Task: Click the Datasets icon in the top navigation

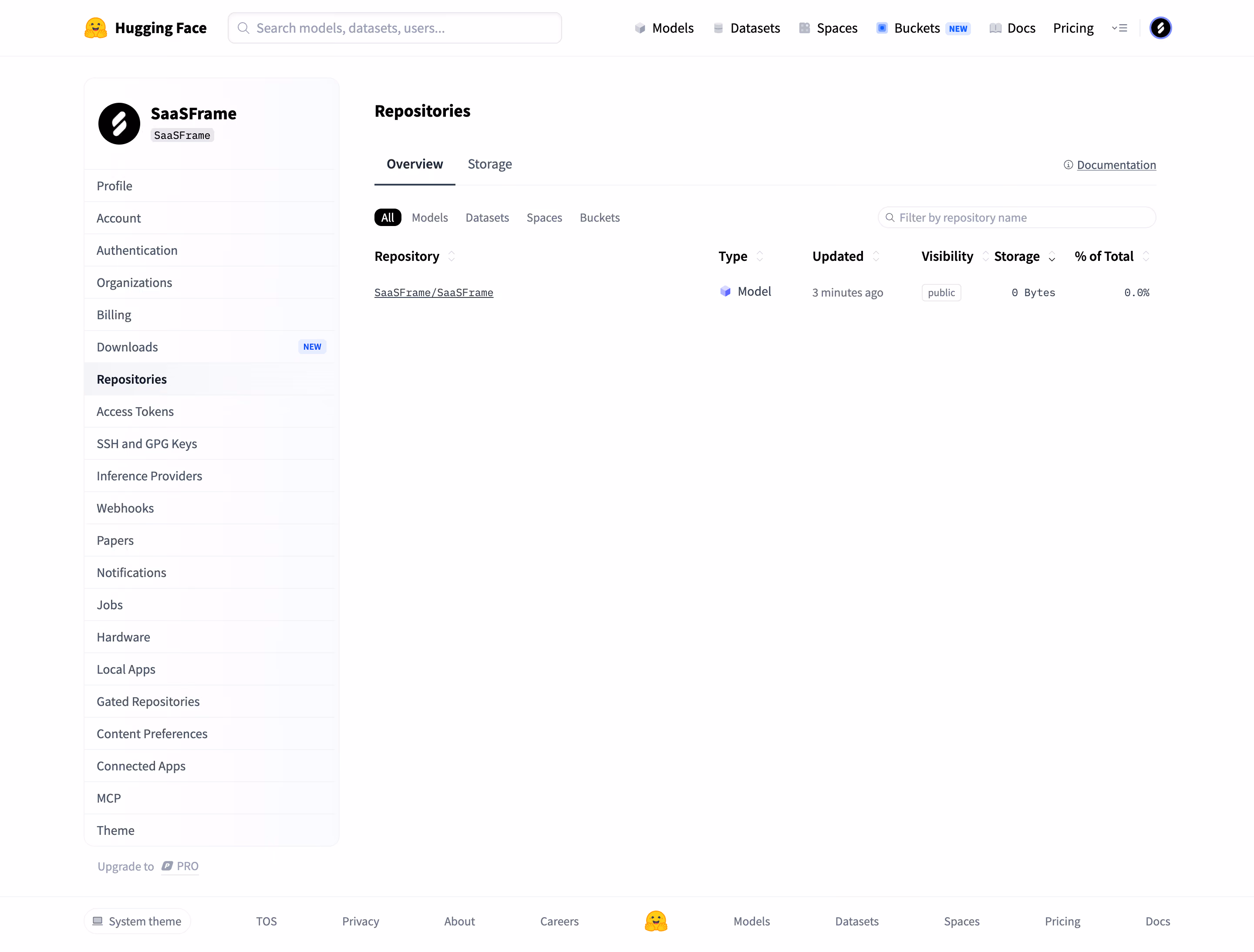Action: (x=718, y=28)
